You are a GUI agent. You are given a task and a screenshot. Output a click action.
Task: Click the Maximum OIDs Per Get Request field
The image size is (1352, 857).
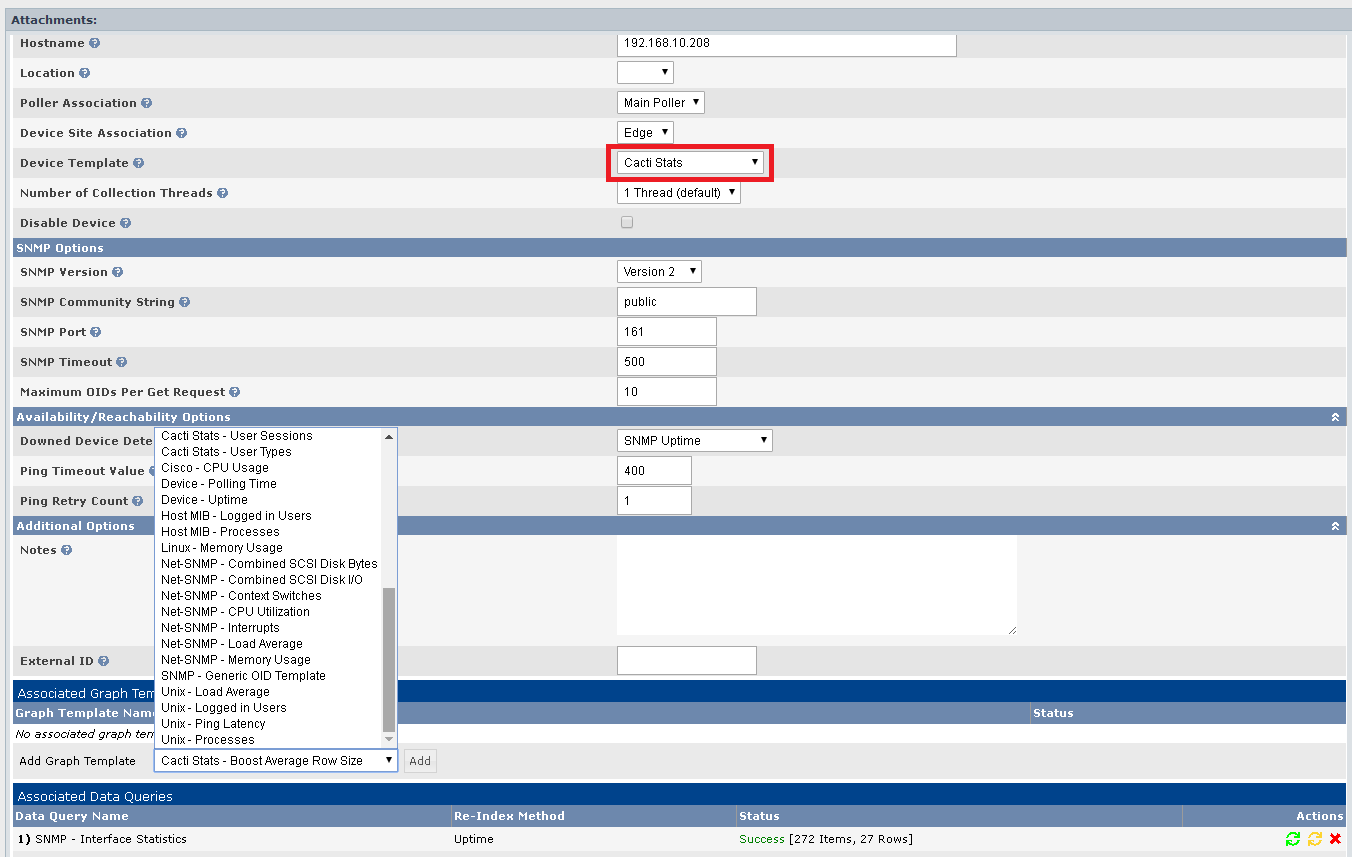(667, 391)
